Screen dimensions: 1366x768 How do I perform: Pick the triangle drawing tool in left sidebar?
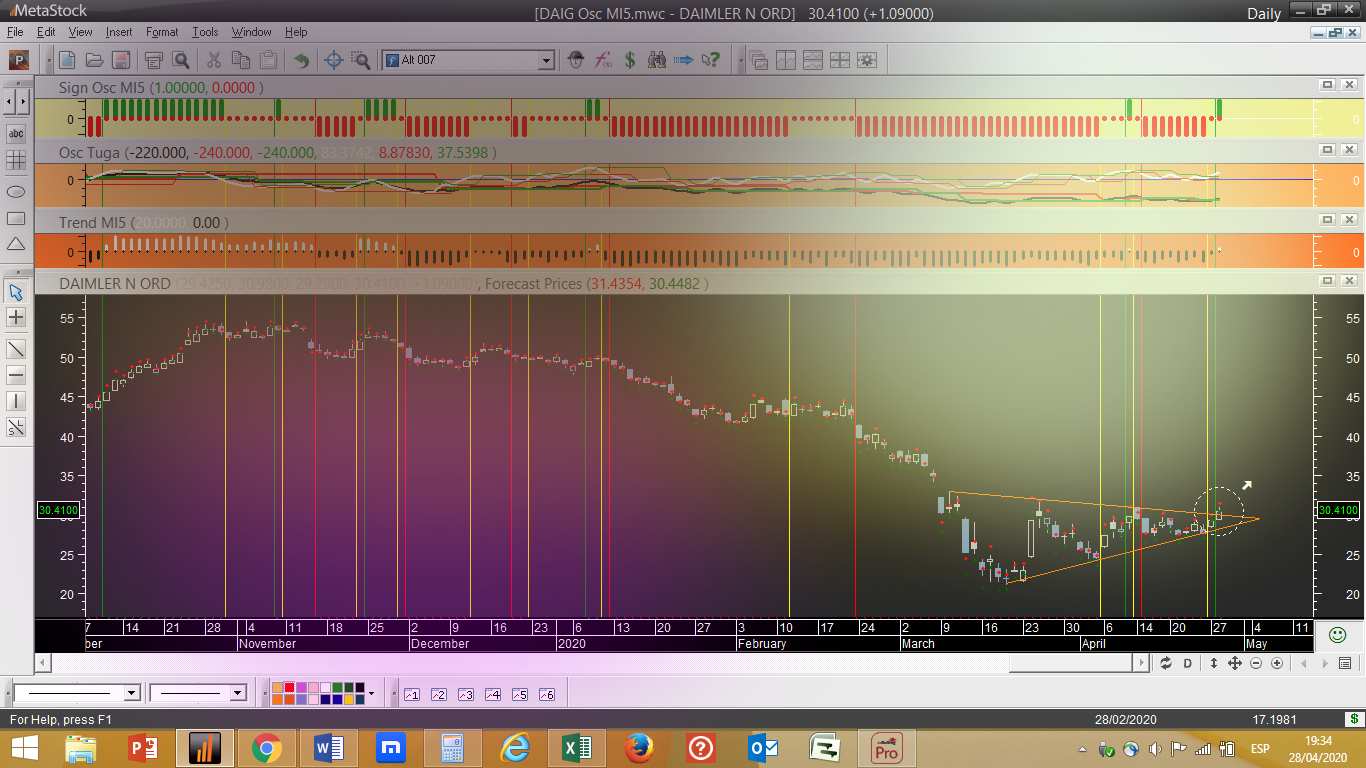[x=16, y=244]
